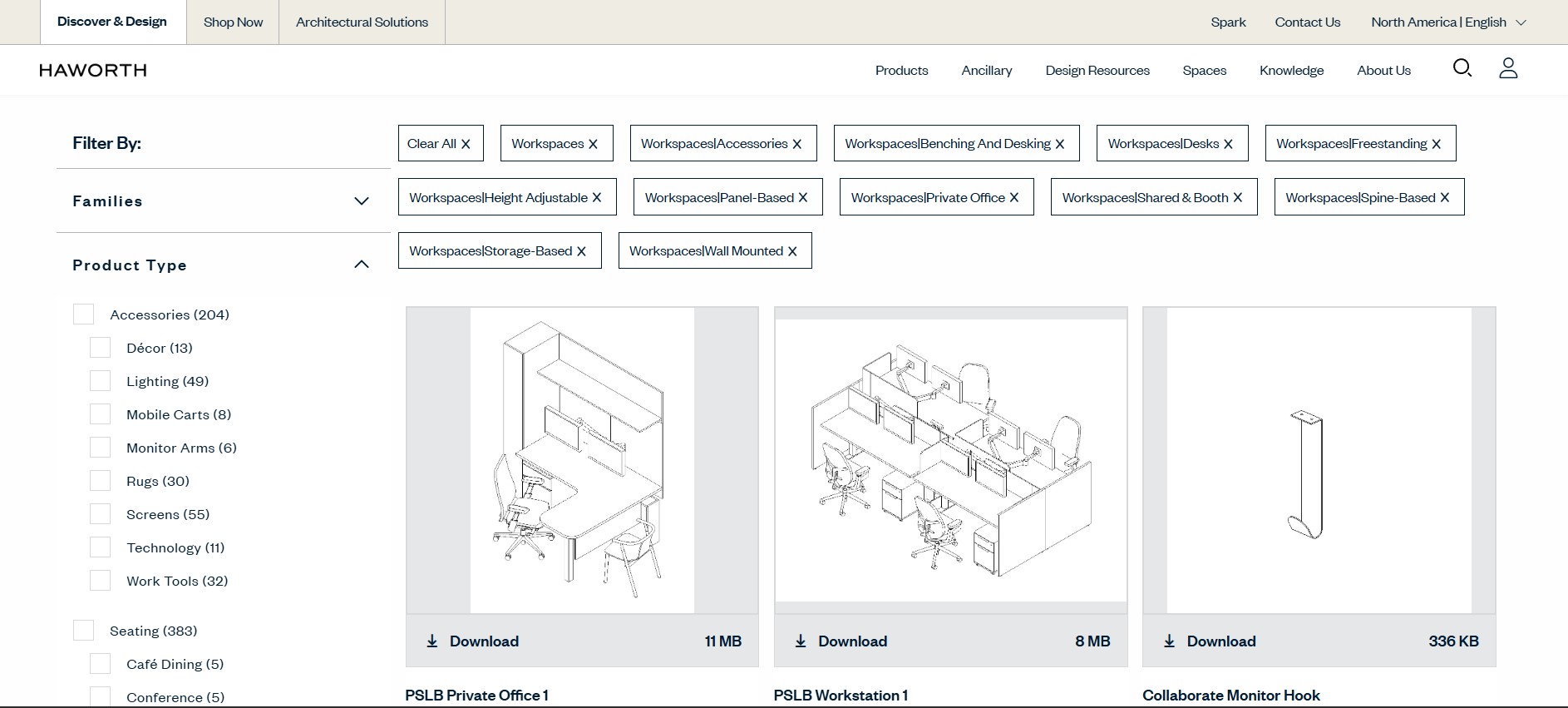Screen dimensions: 1568x708
Task: Remove Workspaces|Freestanding filter chip
Action: click(1436, 144)
